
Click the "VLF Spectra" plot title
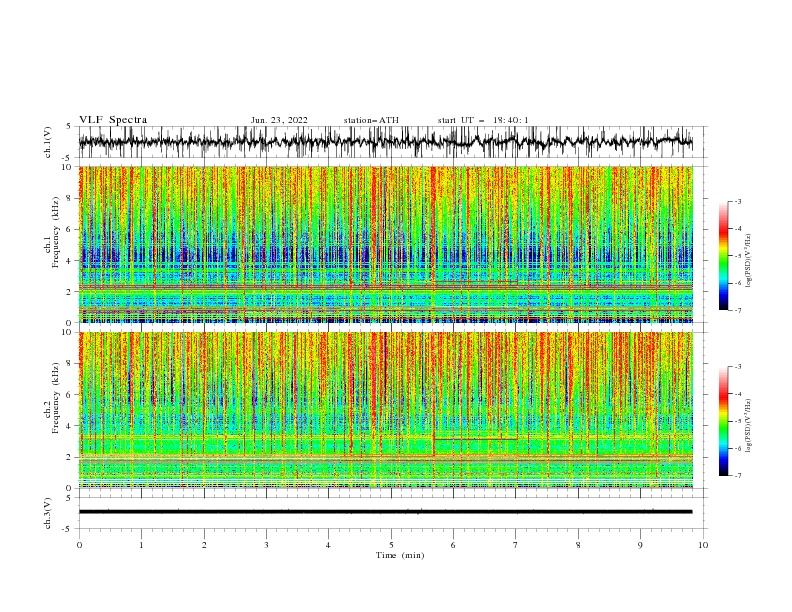pos(113,120)
